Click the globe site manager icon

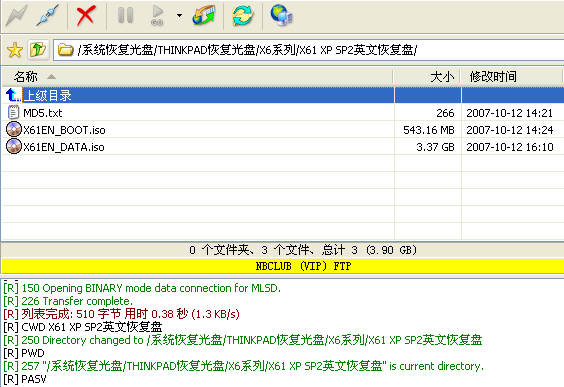coord(281,15)
